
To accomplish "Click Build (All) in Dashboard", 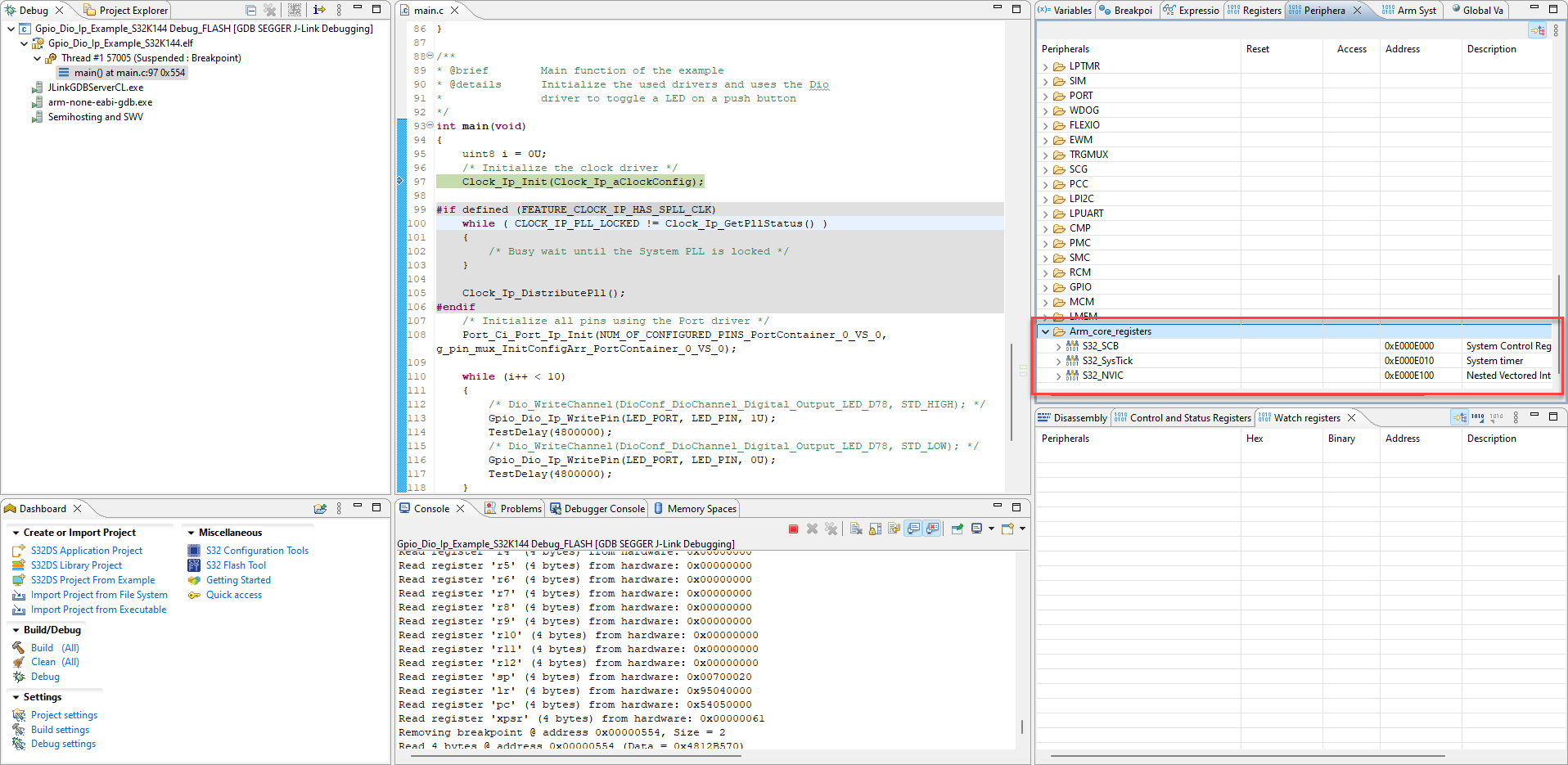I will (x=55, y=648).
